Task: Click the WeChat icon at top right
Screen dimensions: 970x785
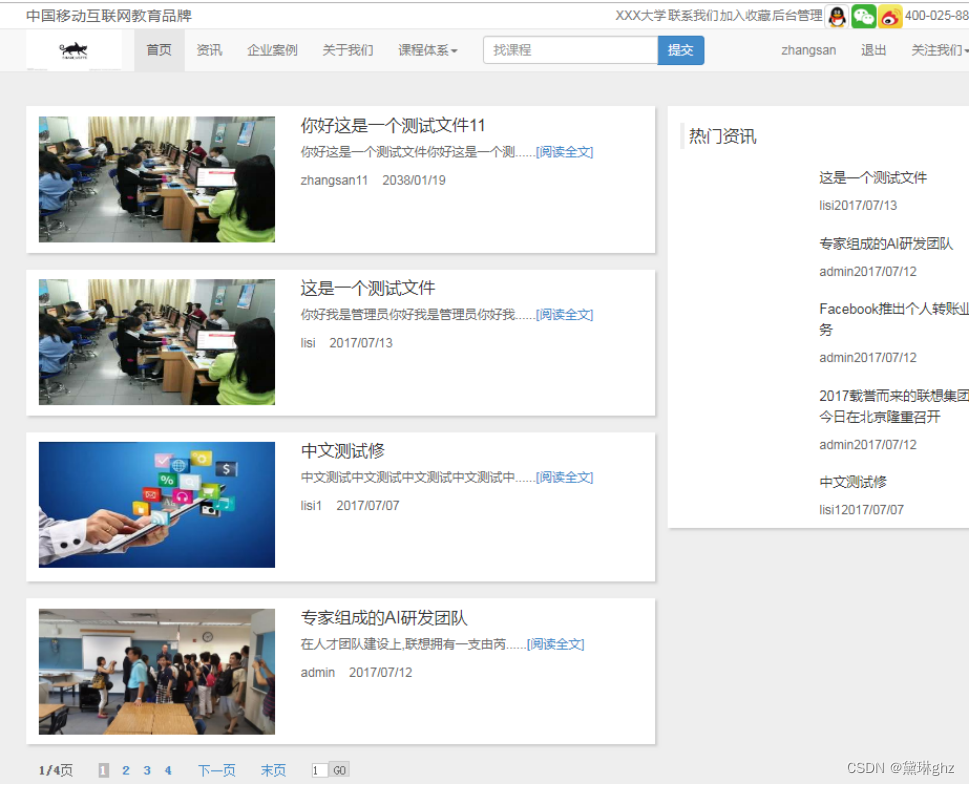Action: tap(863, 16)
